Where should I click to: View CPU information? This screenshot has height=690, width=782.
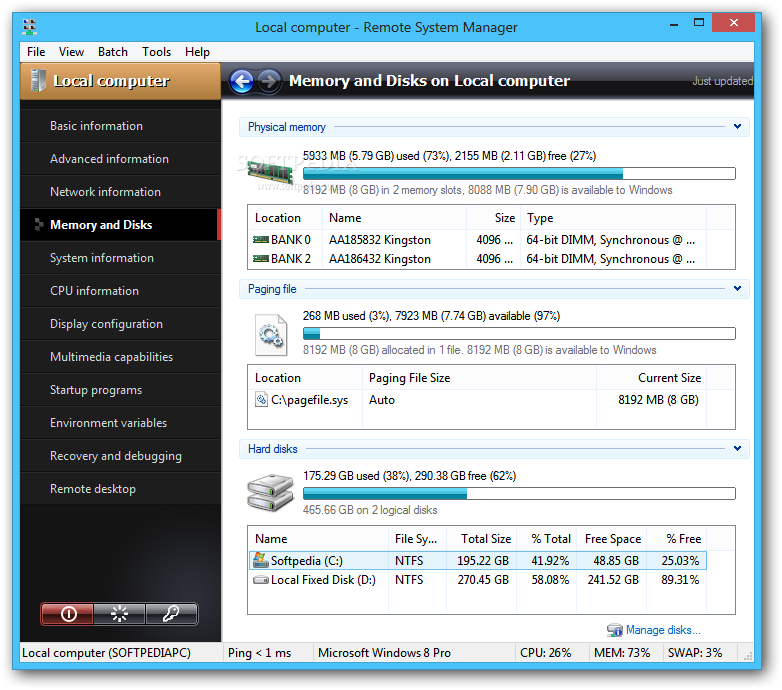click(x=120, y=291)
